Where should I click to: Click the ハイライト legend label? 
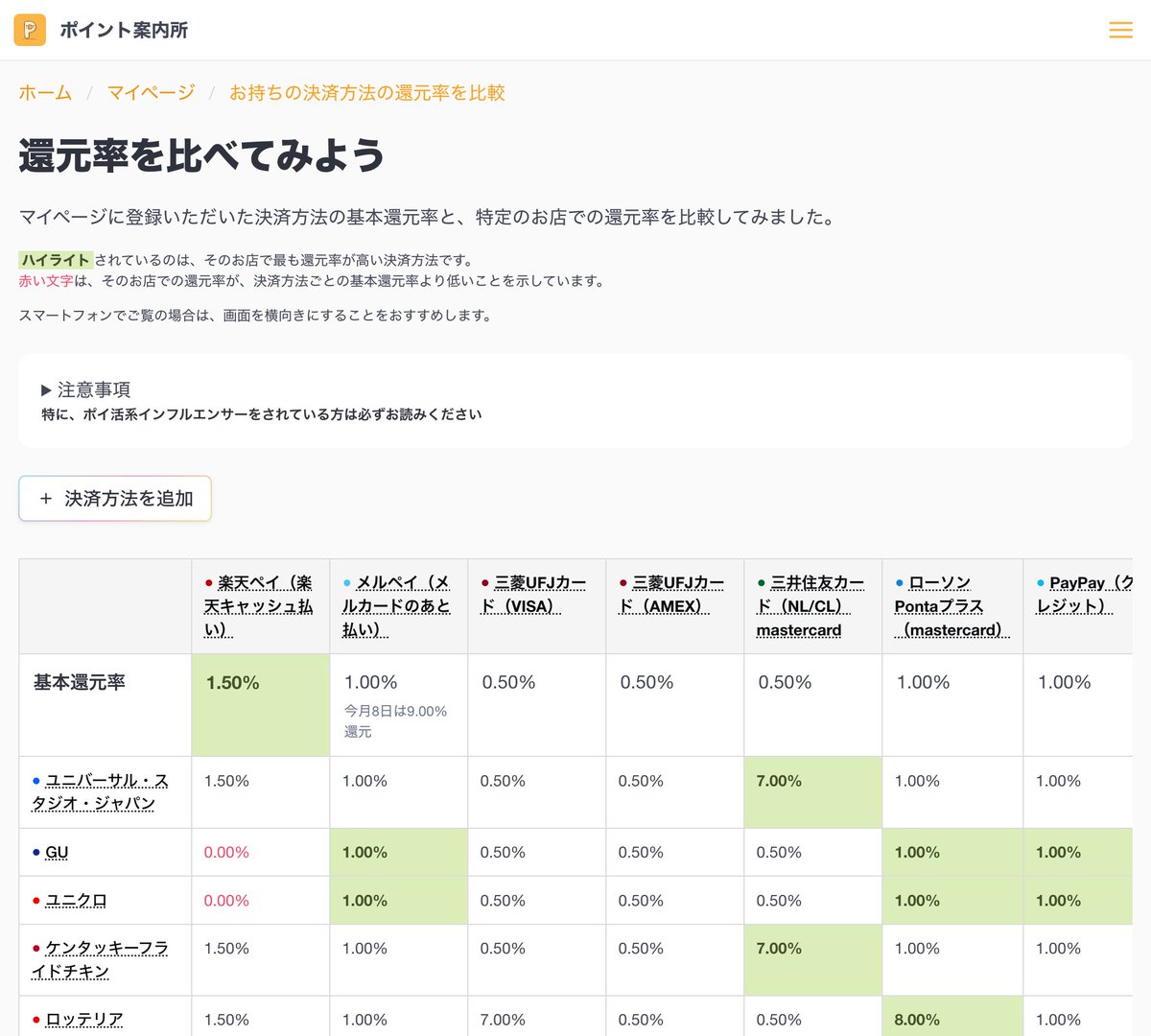click(x=56, y=260)
